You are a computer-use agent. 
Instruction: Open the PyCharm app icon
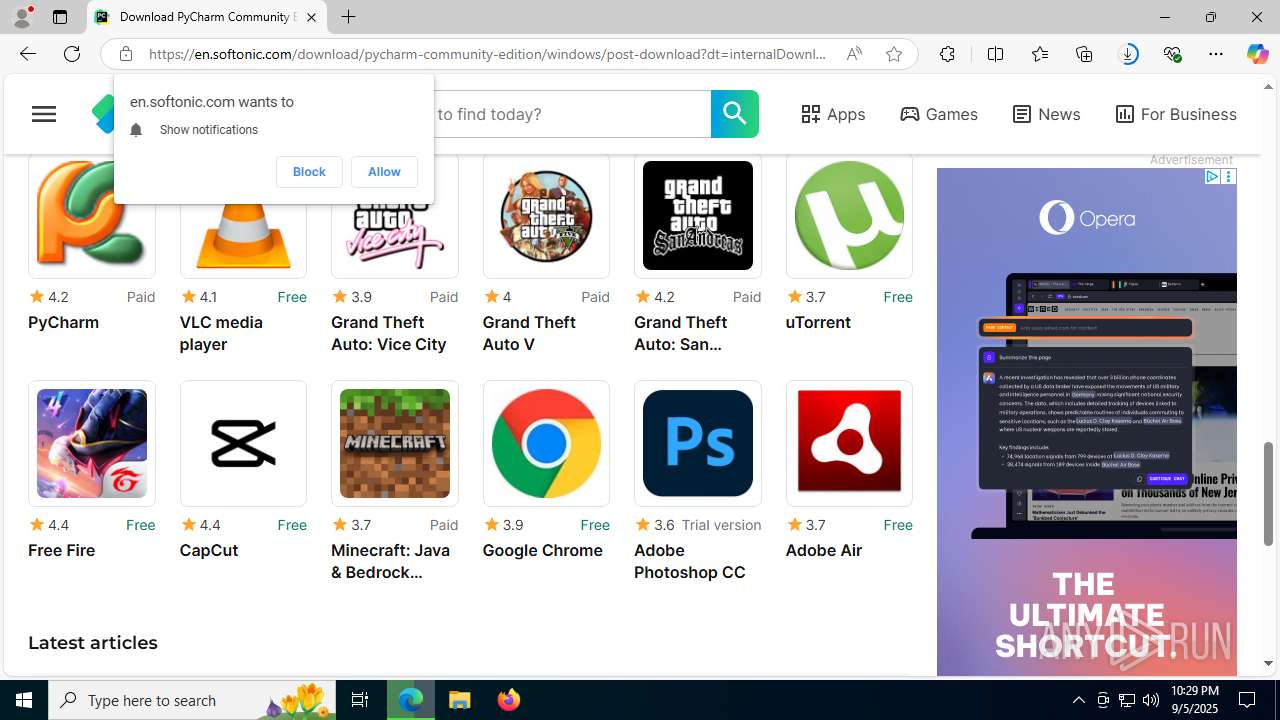[91, 216]
